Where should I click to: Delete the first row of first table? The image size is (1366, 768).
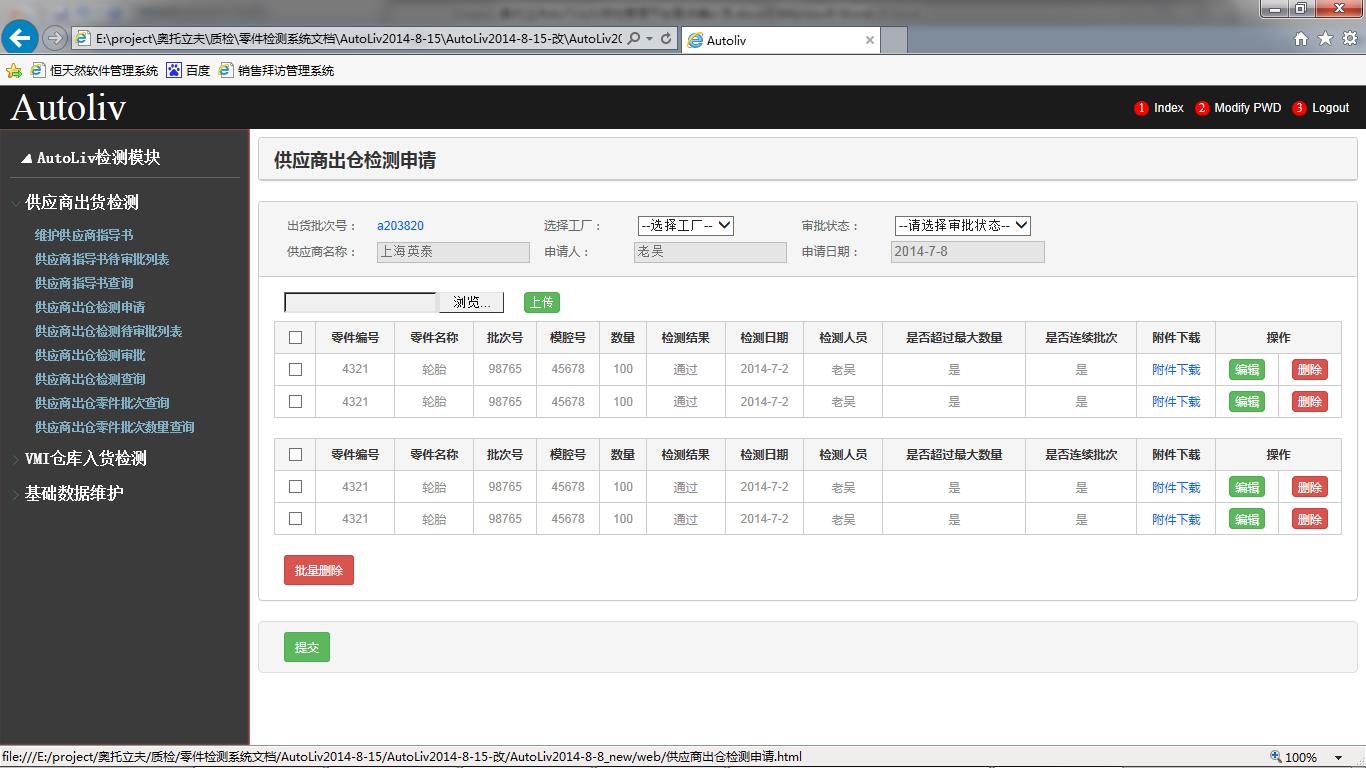[x=1310, y=370]
